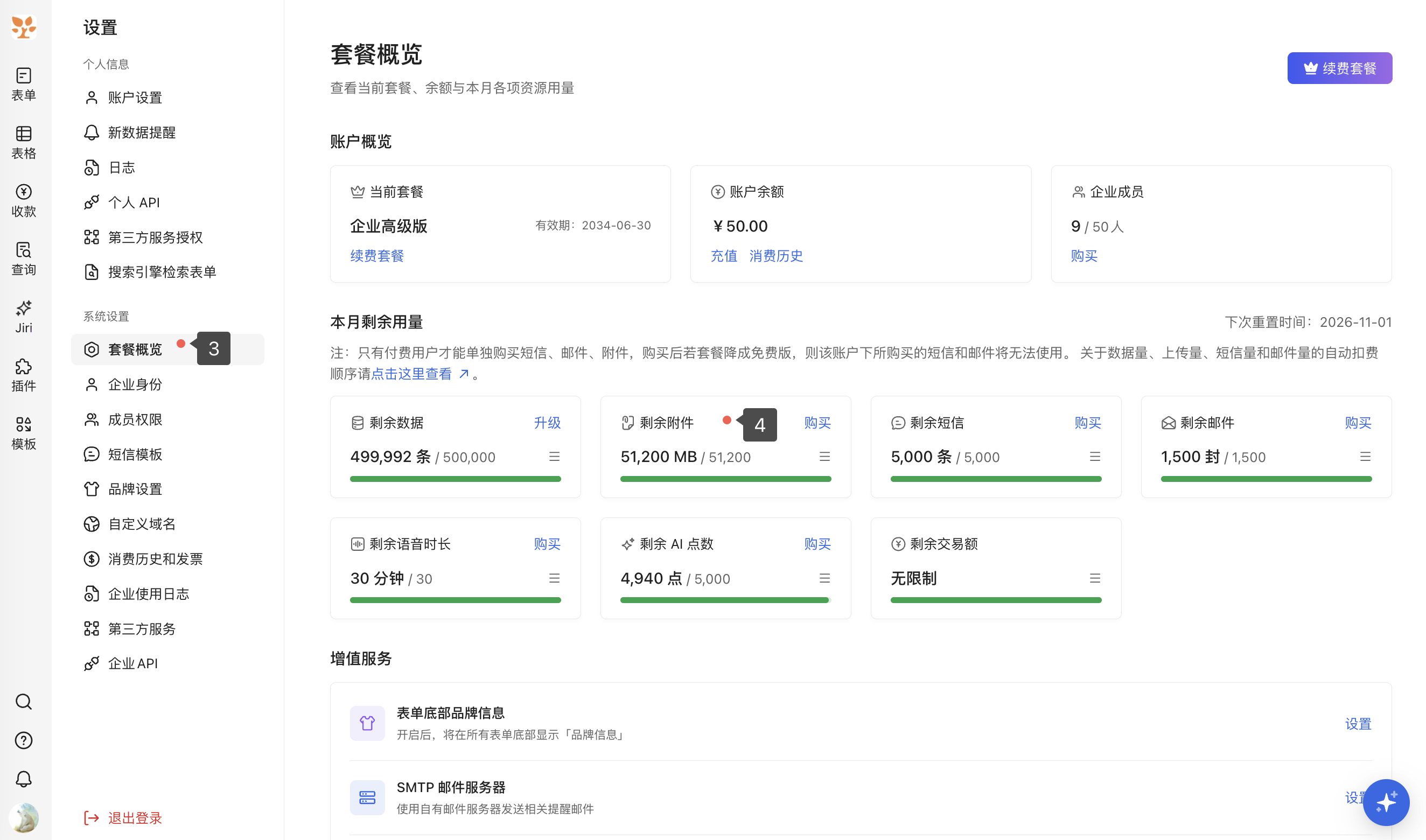Open the 剩余语音时长 details list icon

pos(554,578)
